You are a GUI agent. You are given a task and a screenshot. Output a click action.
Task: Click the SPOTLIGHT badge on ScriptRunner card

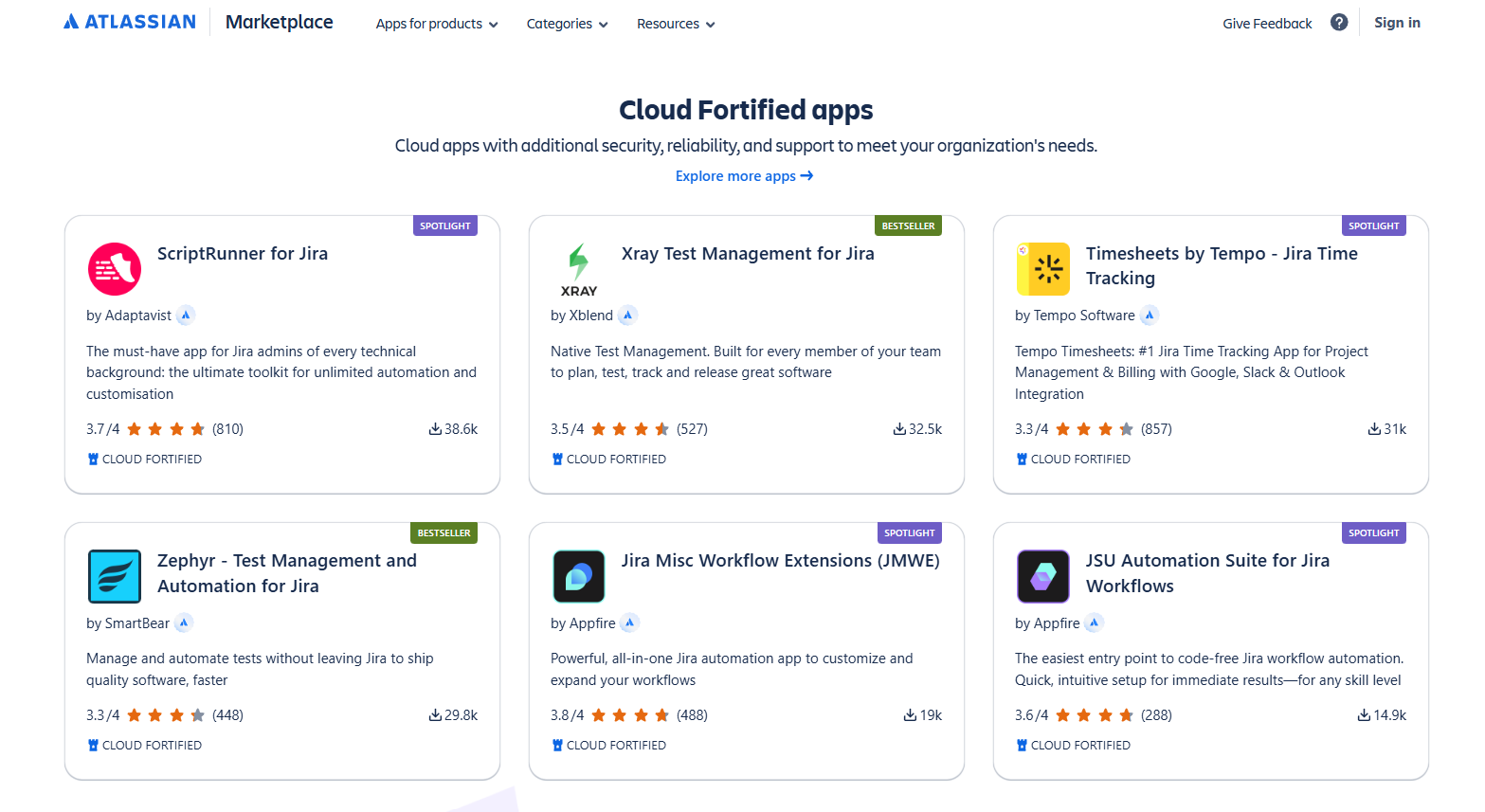[x=445, y=226]
